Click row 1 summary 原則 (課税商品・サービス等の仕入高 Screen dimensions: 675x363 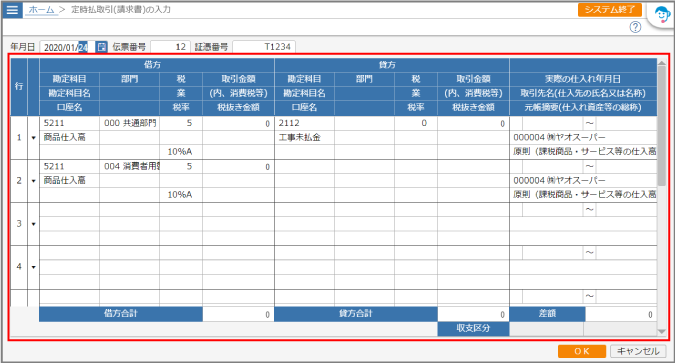(x=583, y=152)
